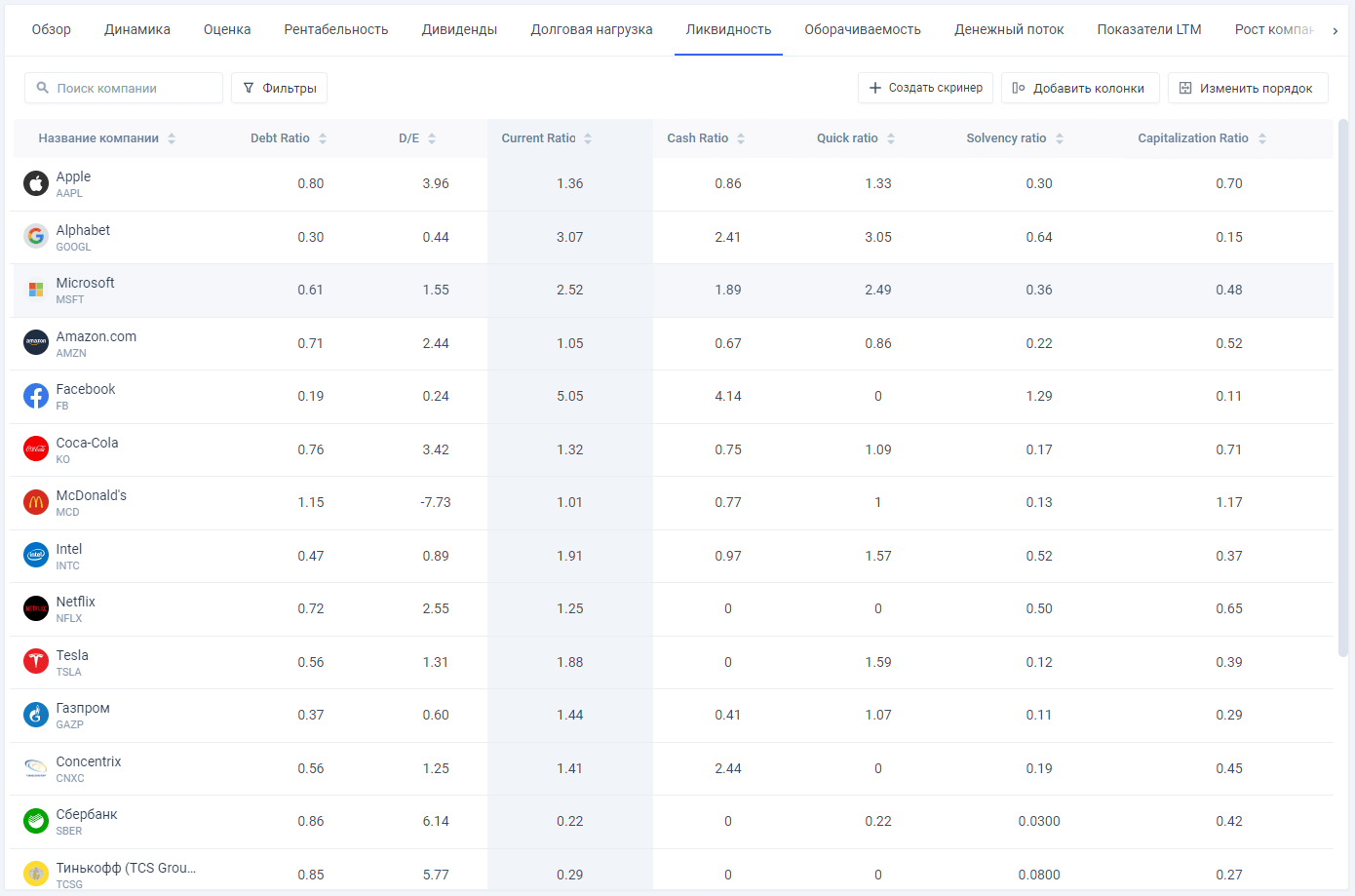The height and width of the screenshot is (896, 1355).
Task: Click the Apple company logo icon
Action: (36, 183)
